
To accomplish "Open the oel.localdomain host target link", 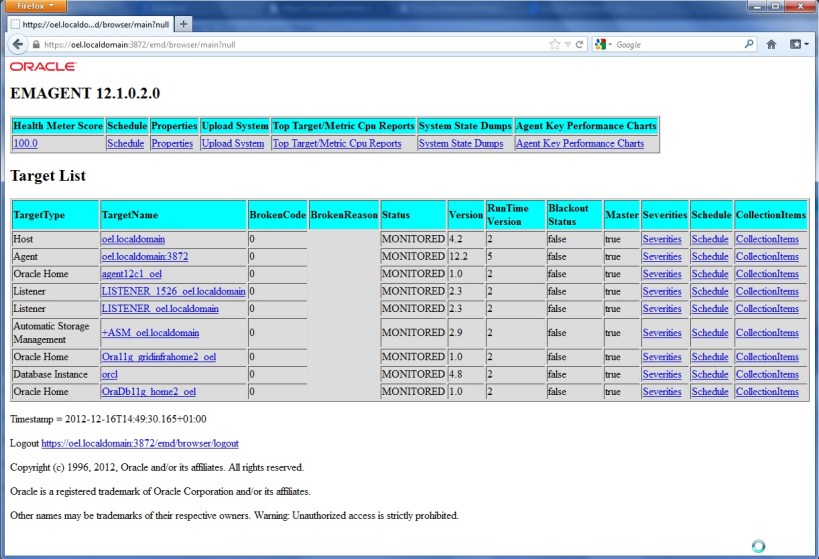I will (133, 239).
